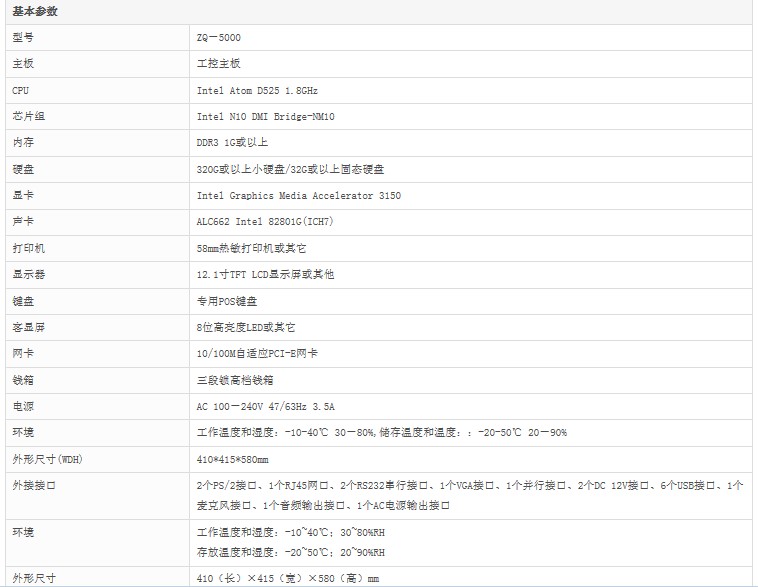This screenshot has width=758, height=587.
Task: Select the AC 100-240V power value
Action: 266,407
